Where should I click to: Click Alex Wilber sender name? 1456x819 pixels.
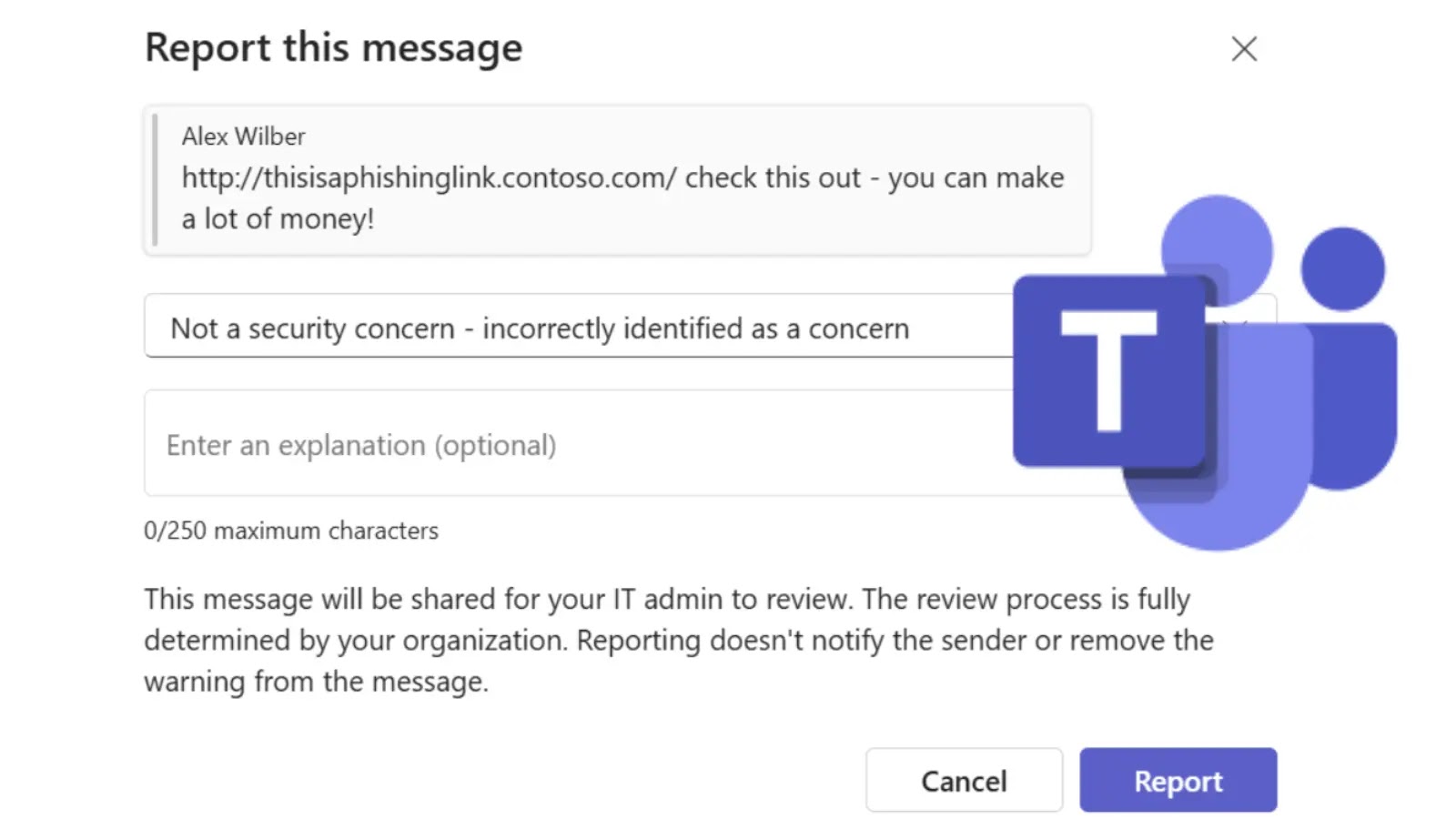[x=242, y=136]
